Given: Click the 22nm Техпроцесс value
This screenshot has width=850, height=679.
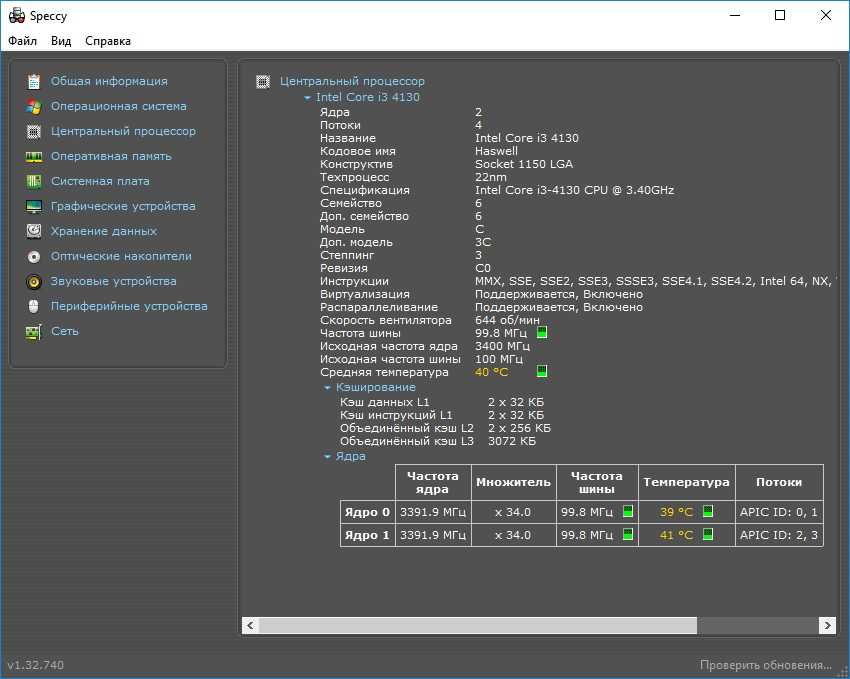Looking at the screenshot, I should 491,177.
